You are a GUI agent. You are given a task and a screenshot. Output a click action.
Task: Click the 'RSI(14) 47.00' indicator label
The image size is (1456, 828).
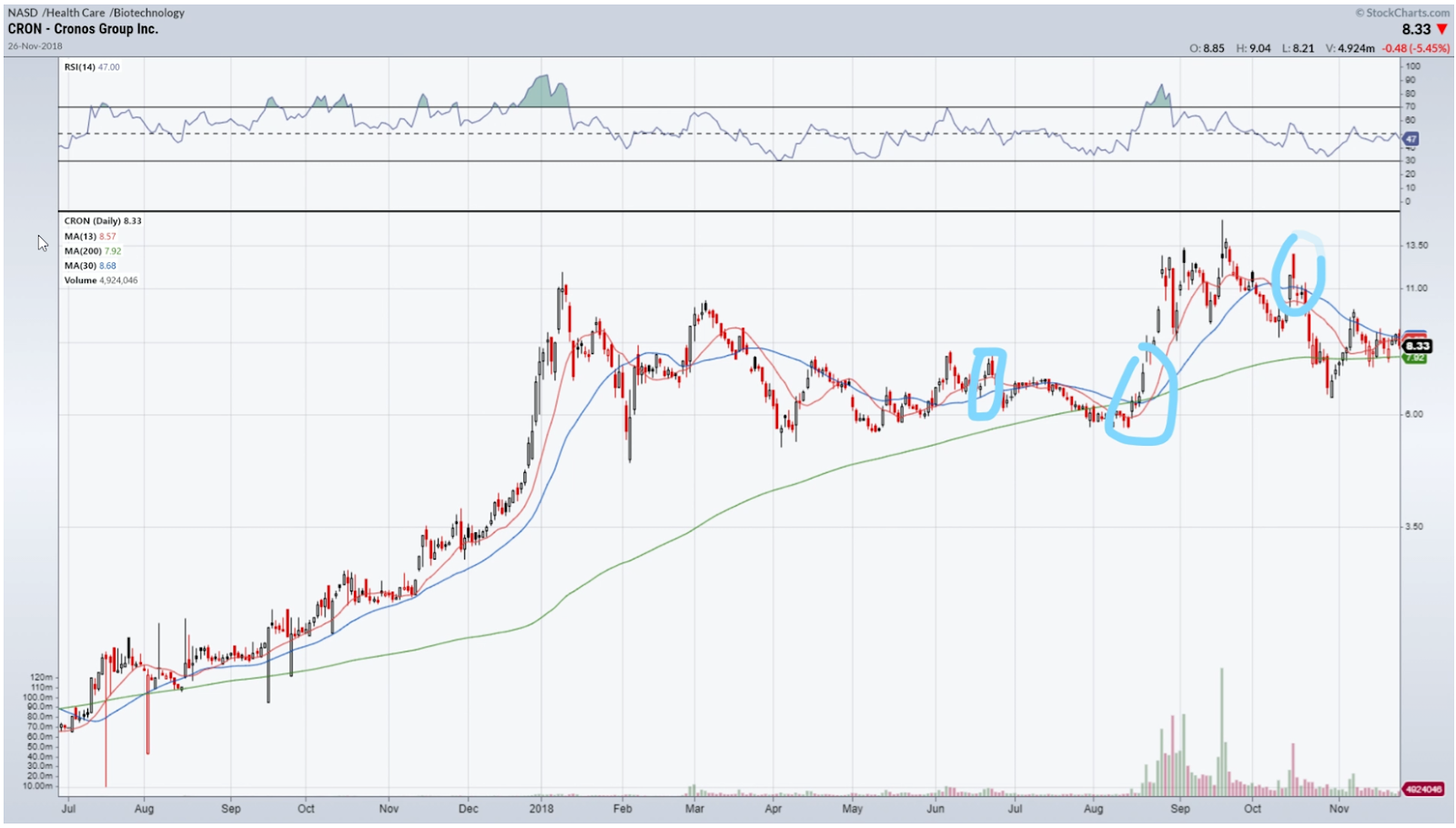tap(92, 67)
